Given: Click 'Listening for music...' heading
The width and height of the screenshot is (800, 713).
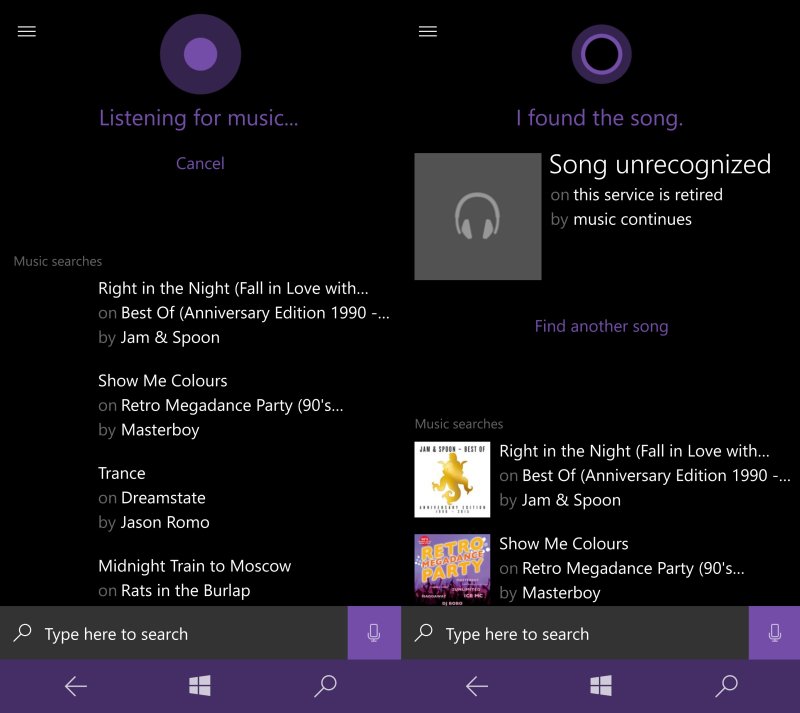Looking at the screenshot, I should tap(198, 118).
